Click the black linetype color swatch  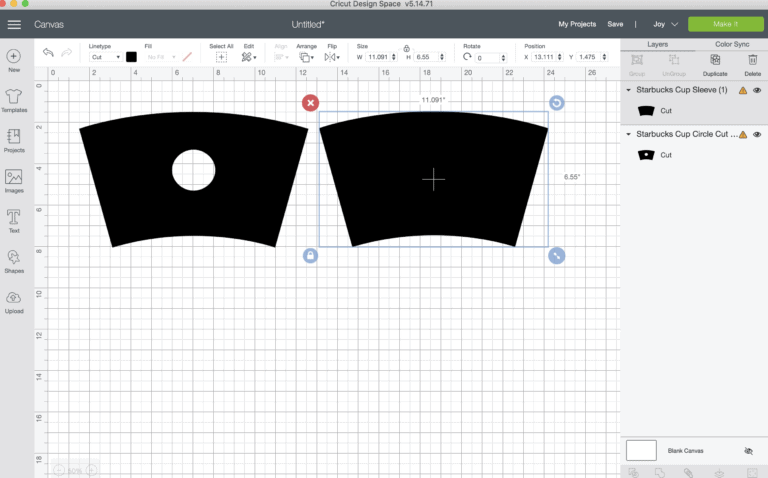click(131, 57)
